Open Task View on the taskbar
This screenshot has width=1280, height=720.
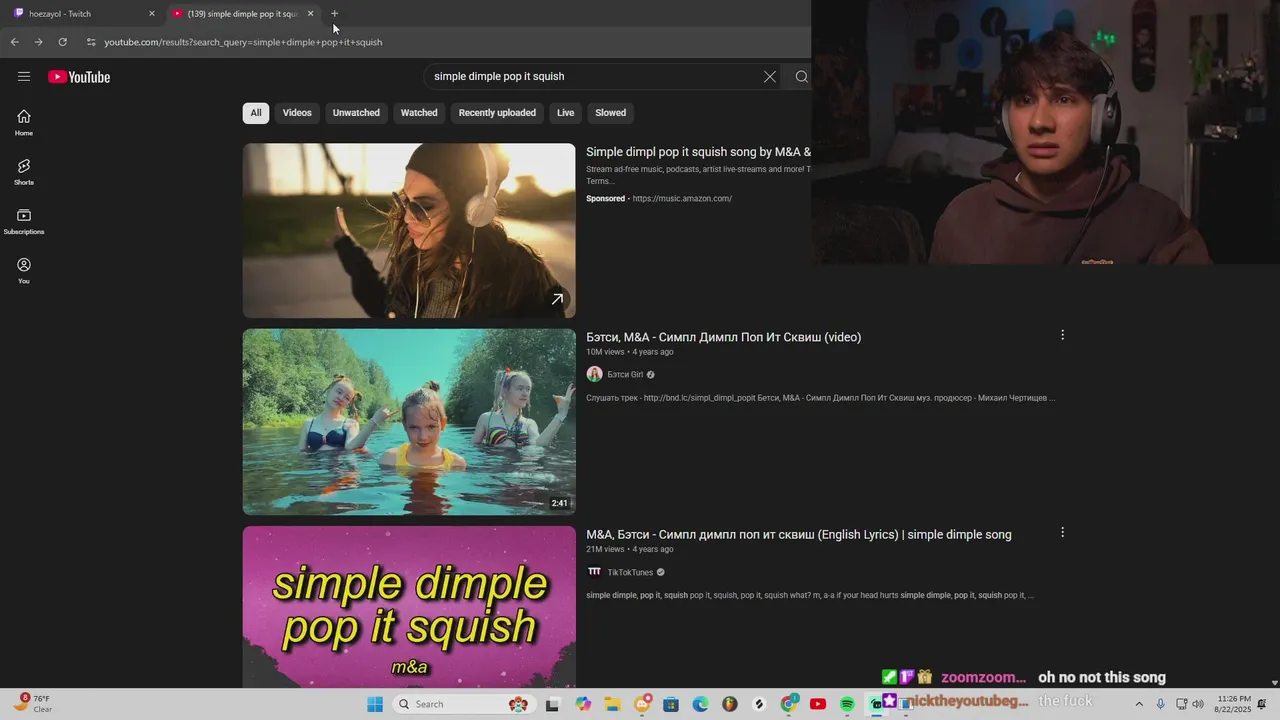point(551,704)
